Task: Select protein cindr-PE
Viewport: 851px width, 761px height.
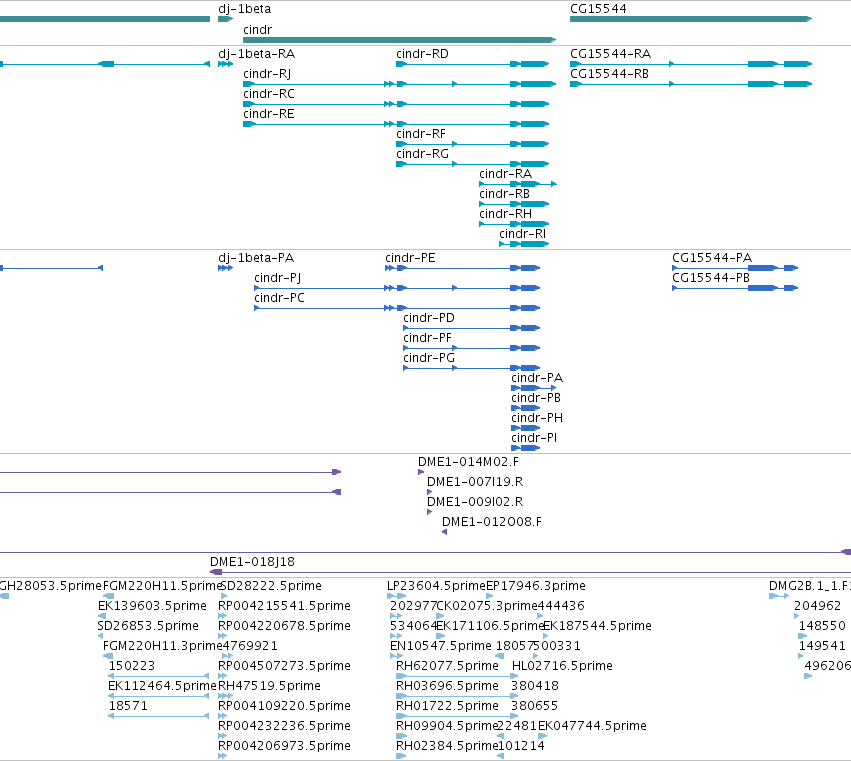Action: [x=462, y=268]
